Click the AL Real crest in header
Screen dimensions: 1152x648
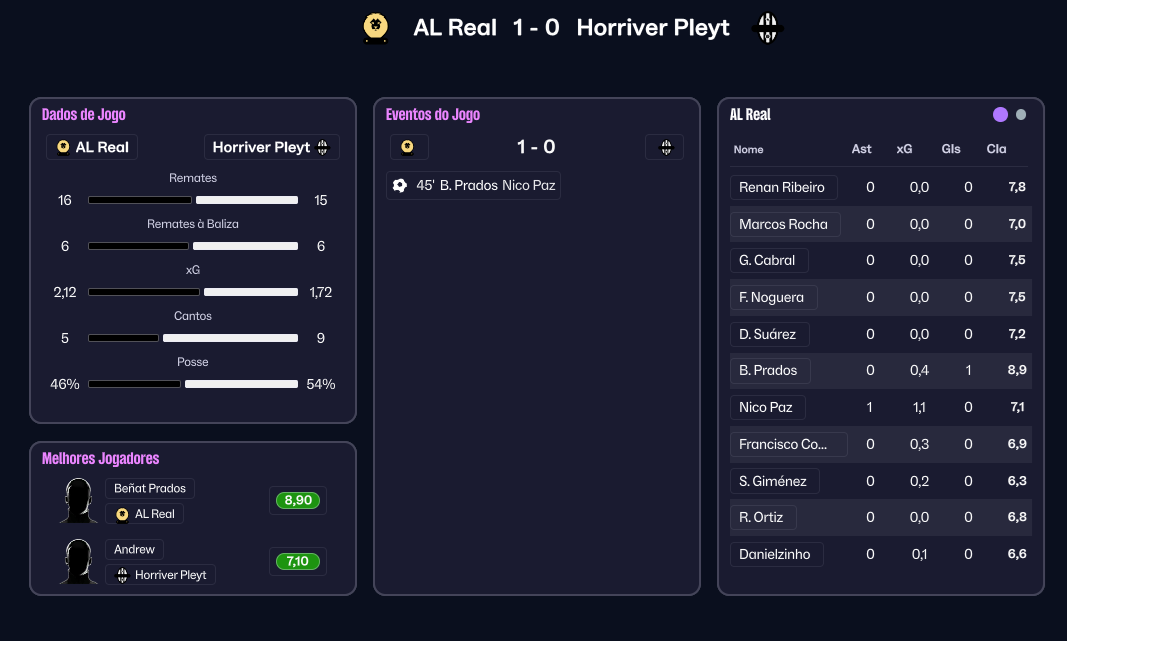point(376,28)
